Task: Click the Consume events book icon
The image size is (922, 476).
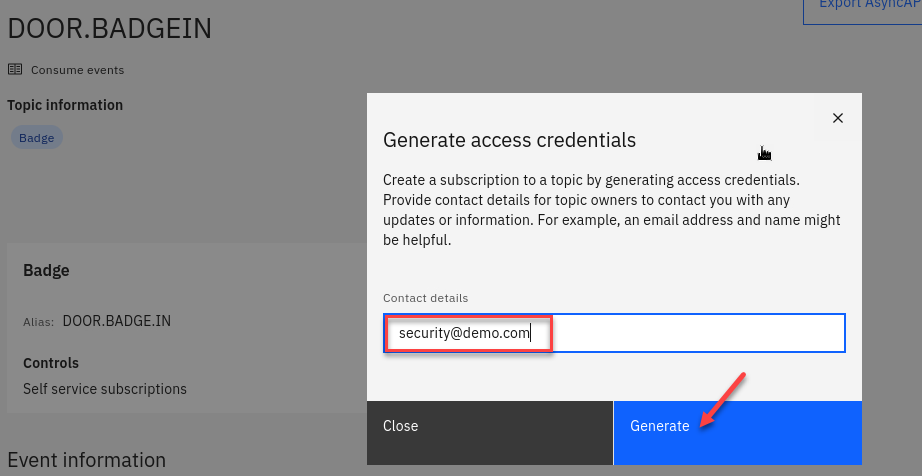Action: pos(15,70)
